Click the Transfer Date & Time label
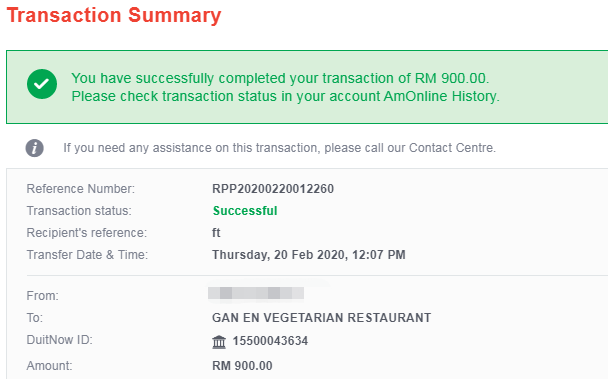 click(x=87, y=255)
